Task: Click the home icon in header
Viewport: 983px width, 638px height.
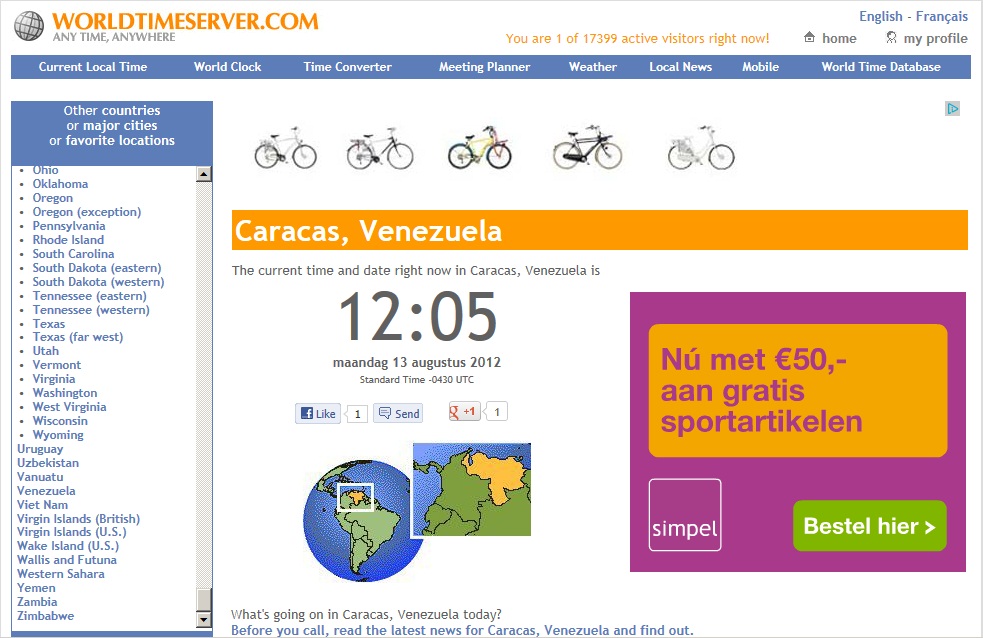Action: (810, 38)
